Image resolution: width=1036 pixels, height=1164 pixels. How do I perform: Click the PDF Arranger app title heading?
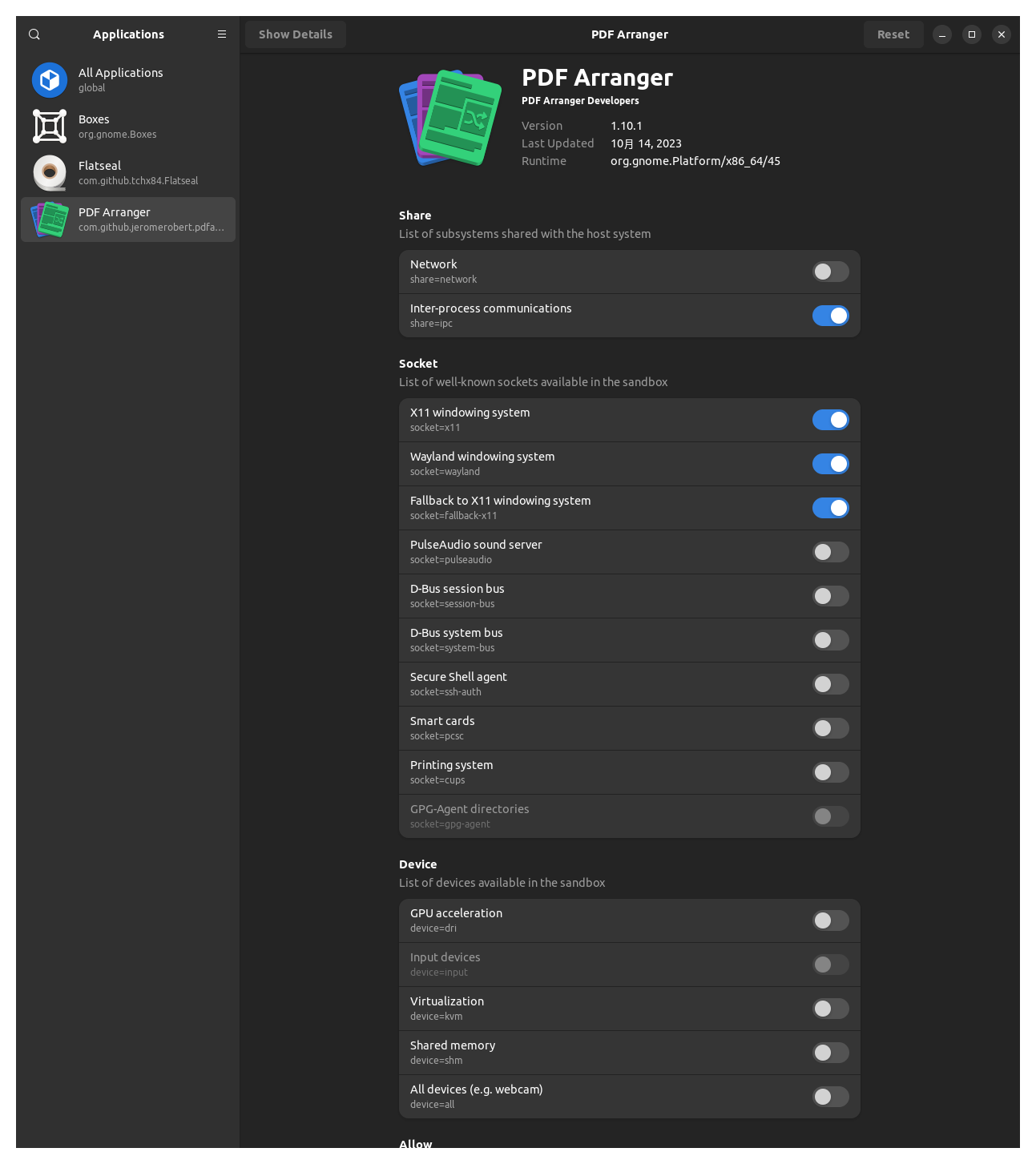(x=597, y=78)
